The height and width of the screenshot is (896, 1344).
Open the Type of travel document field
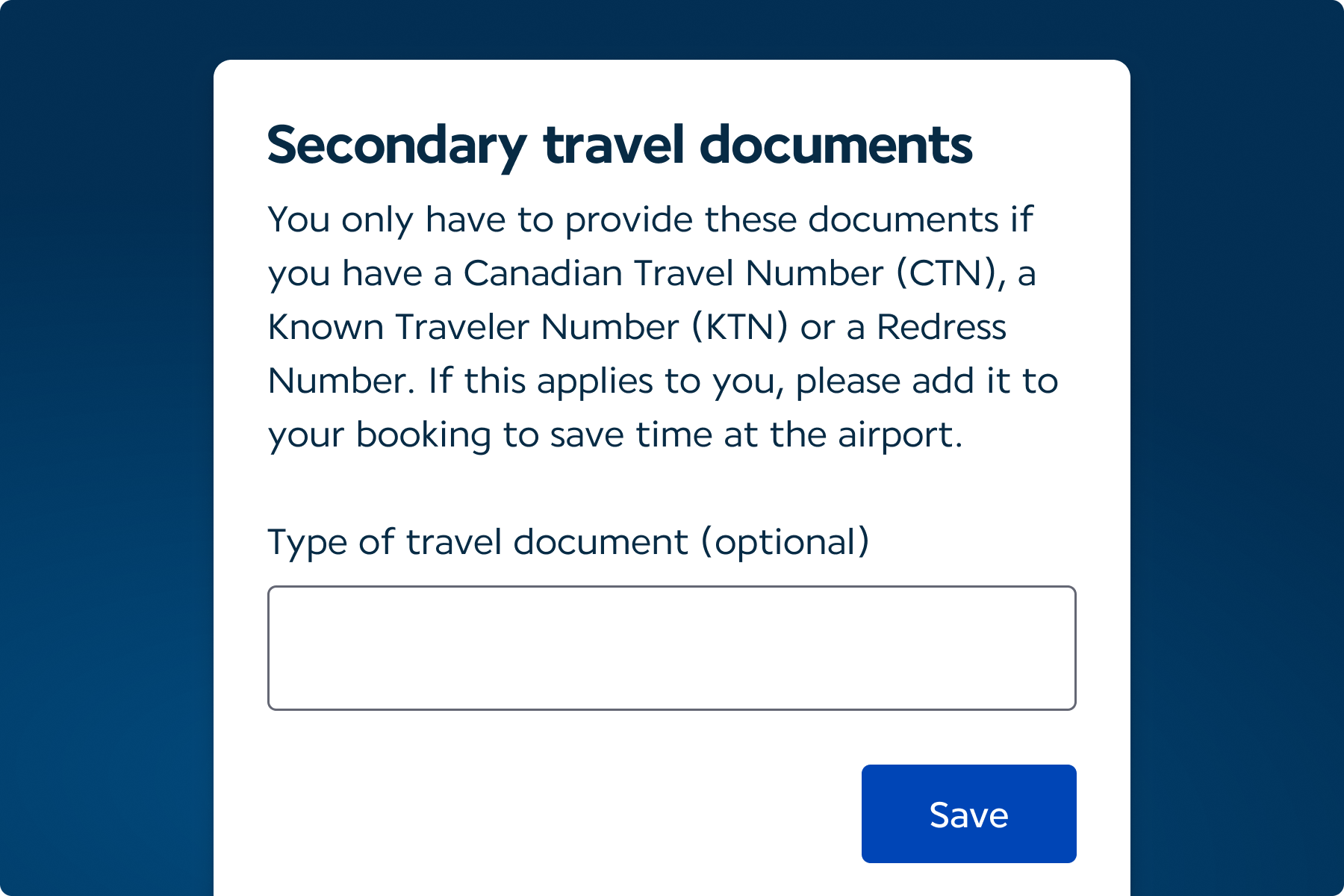671,647
